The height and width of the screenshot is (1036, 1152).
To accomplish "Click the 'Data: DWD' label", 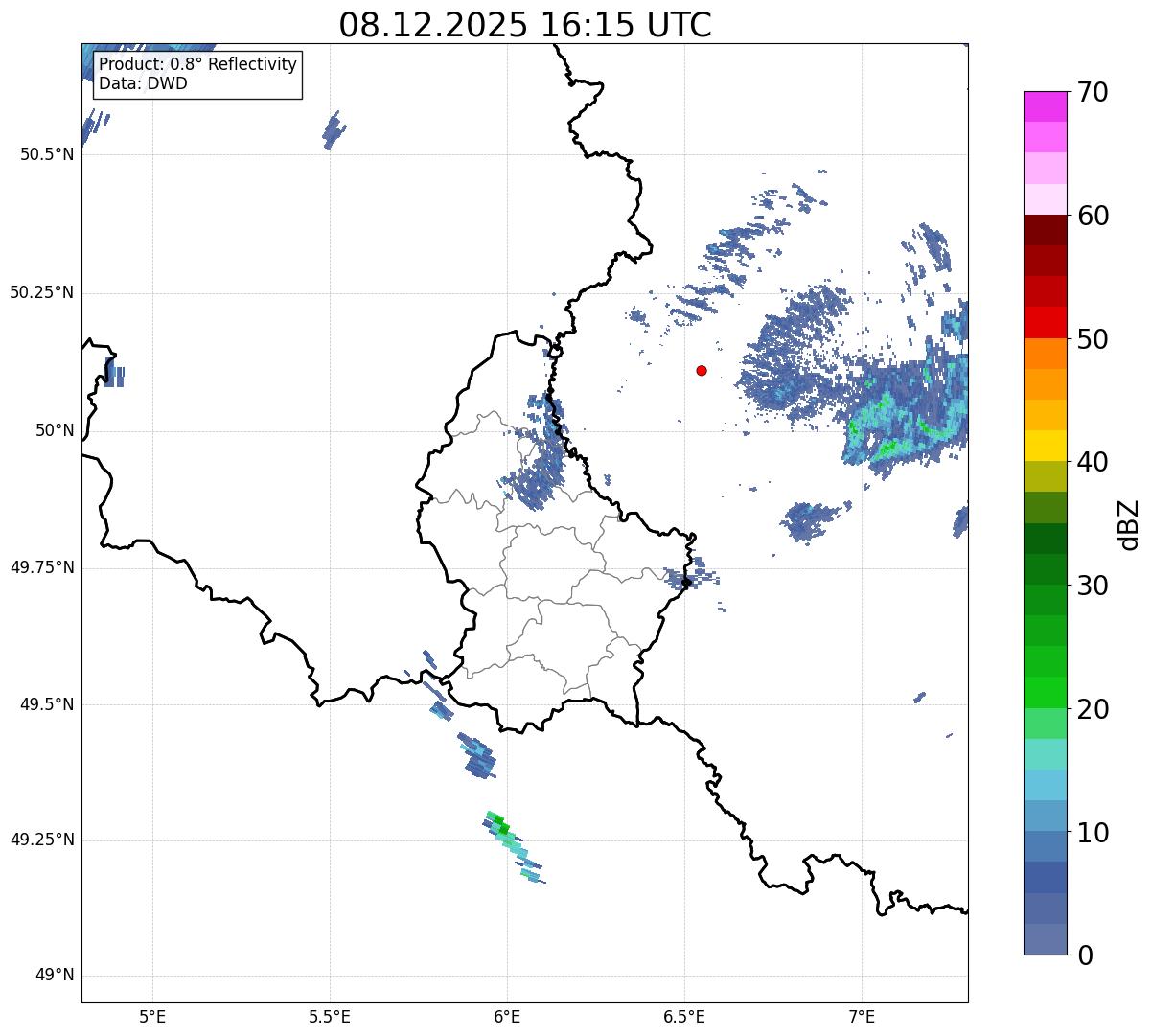I will coord(143,83).
